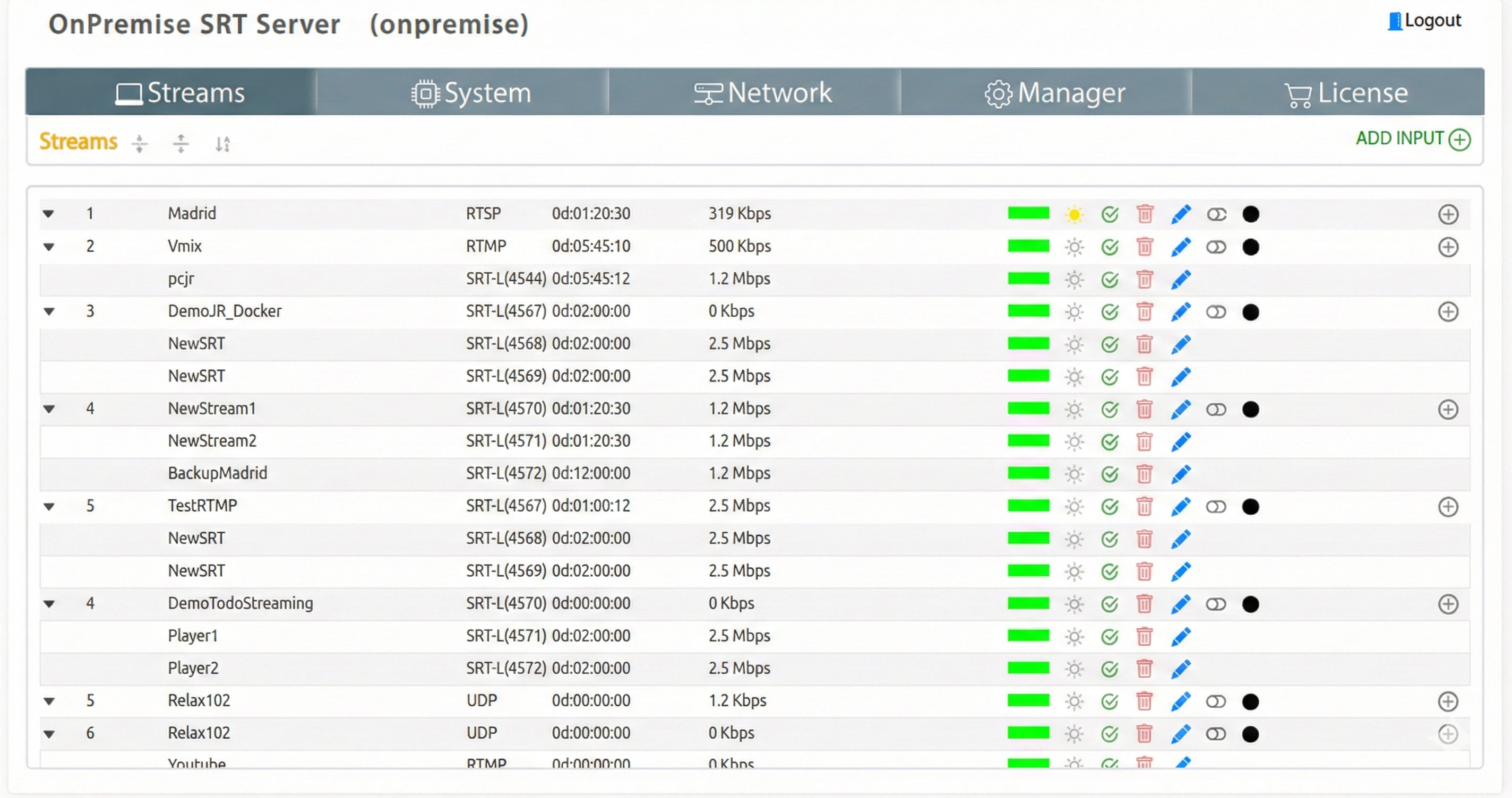Collapse the Madrid stream row
The width and height of the screenshot is (1512, 798).
click(49, 214)
